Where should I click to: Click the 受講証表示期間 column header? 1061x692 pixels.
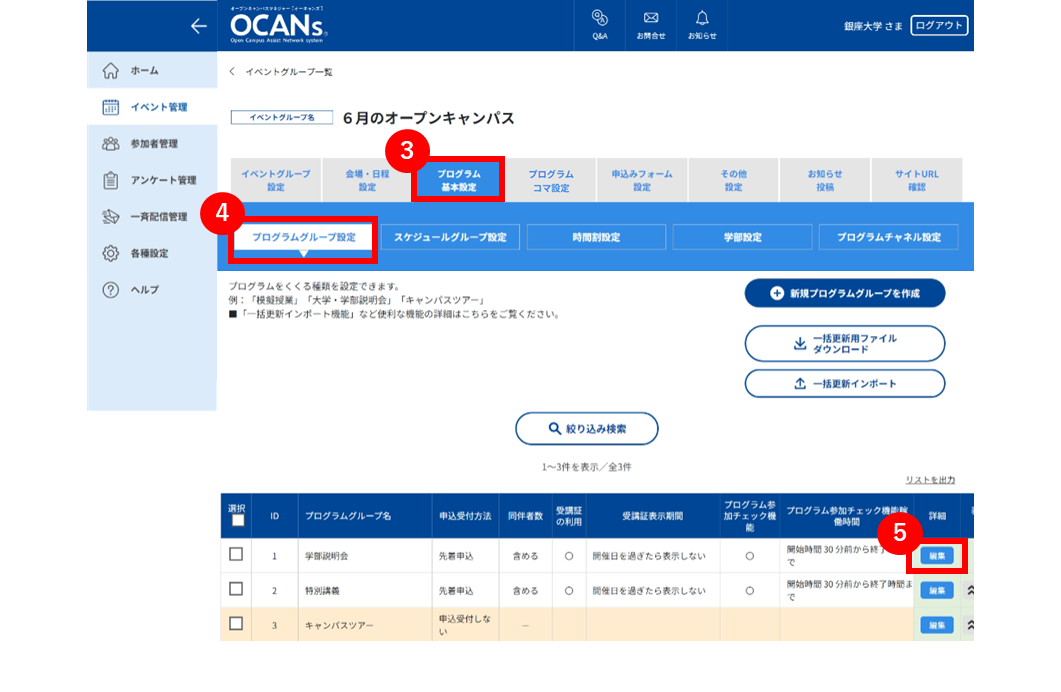pyautogui.click(x=652, y=516)
